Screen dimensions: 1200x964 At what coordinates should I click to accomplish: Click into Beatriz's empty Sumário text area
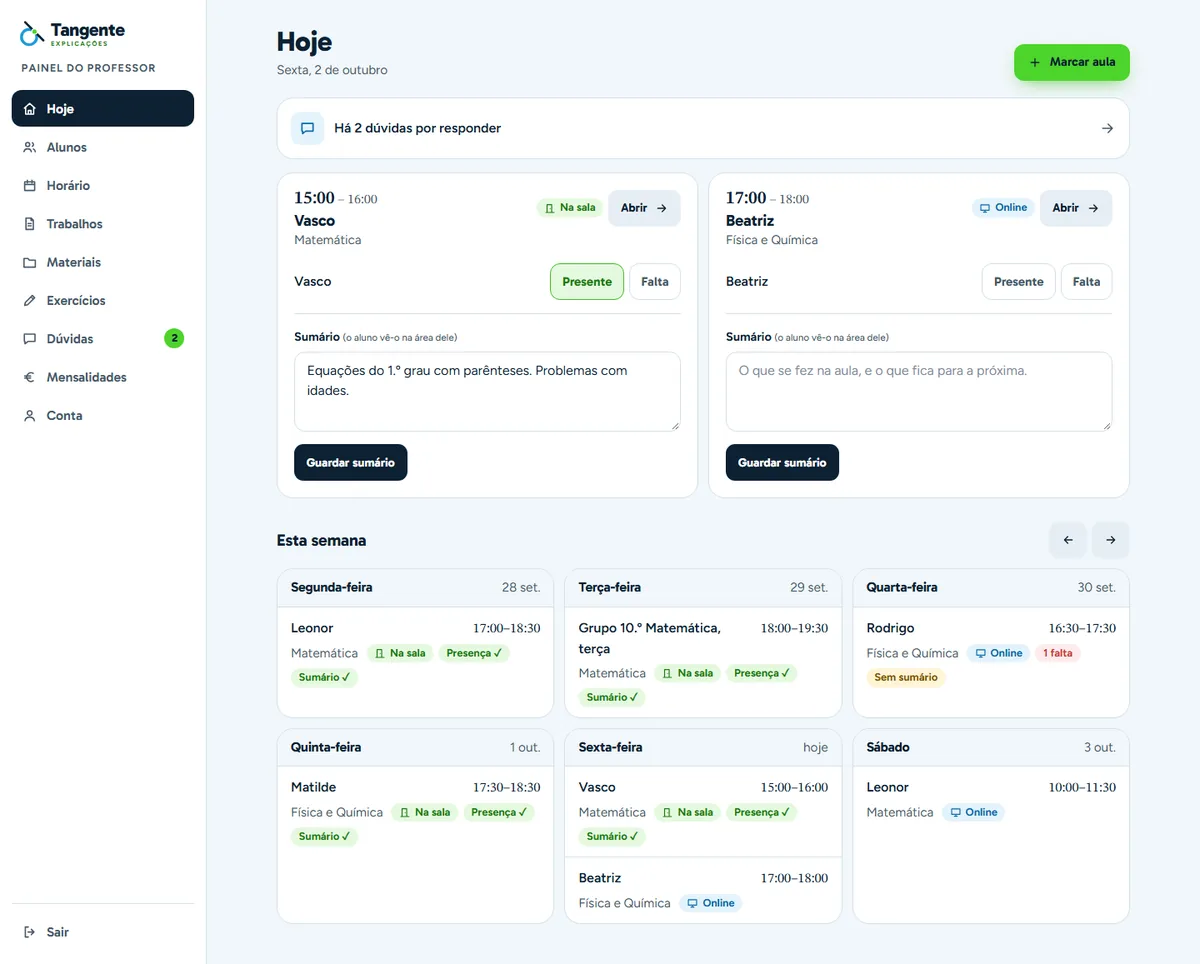pos(919,392)
